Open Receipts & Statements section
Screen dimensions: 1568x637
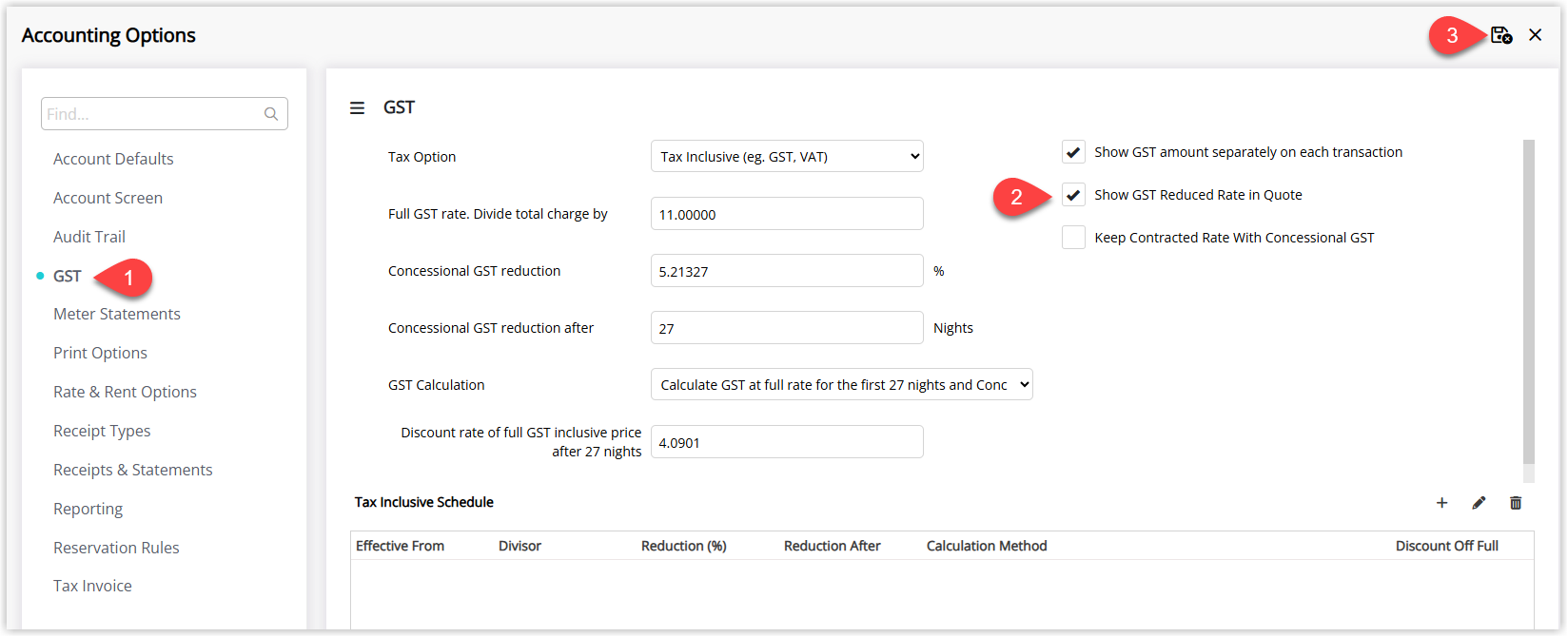133,470
